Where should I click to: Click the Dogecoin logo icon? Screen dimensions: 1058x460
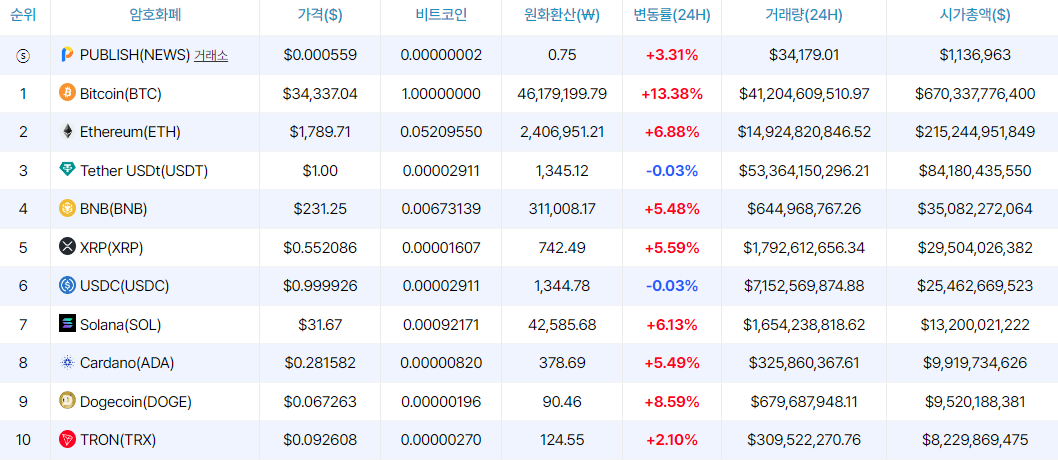(67, 401)
